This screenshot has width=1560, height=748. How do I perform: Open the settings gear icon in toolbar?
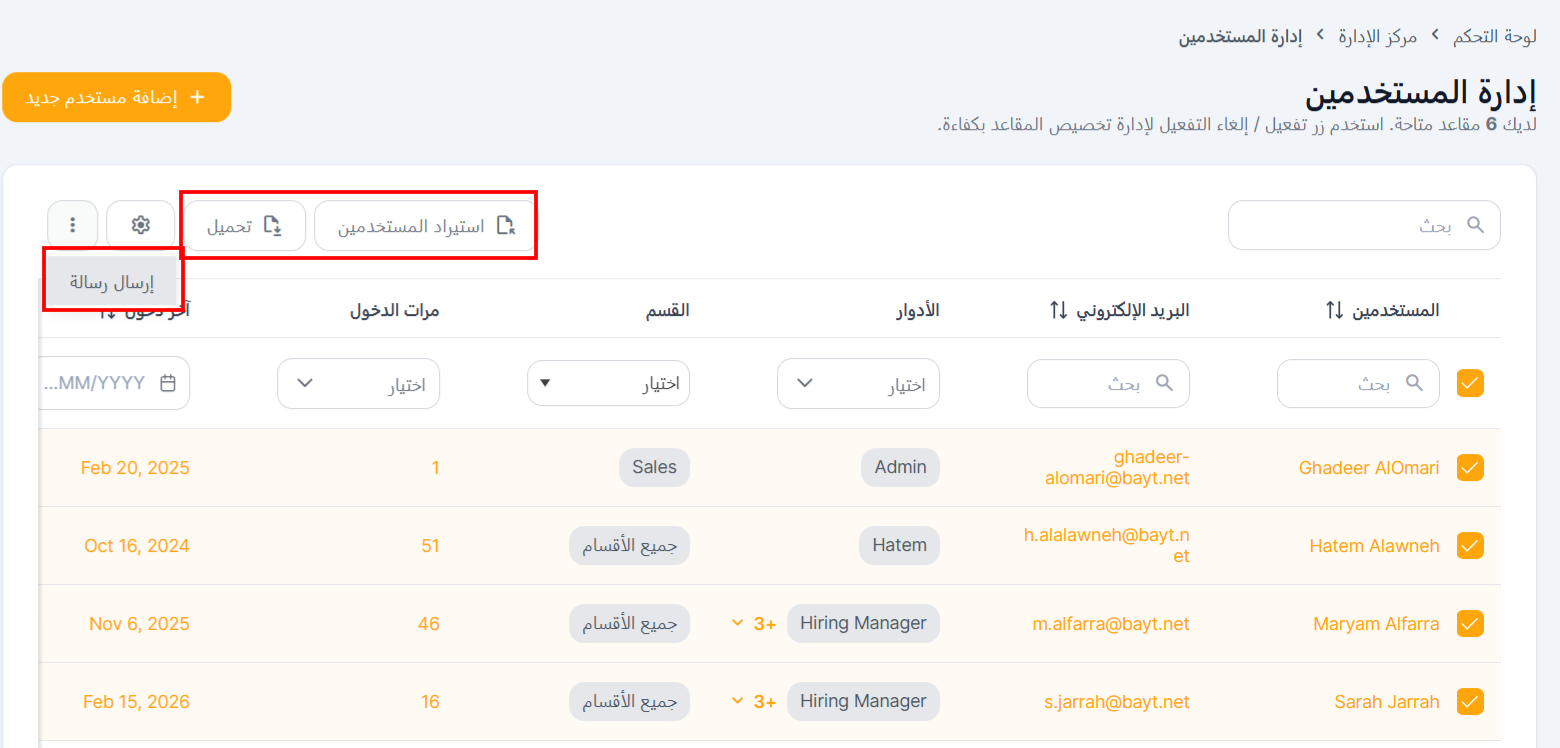coord(141,225)
